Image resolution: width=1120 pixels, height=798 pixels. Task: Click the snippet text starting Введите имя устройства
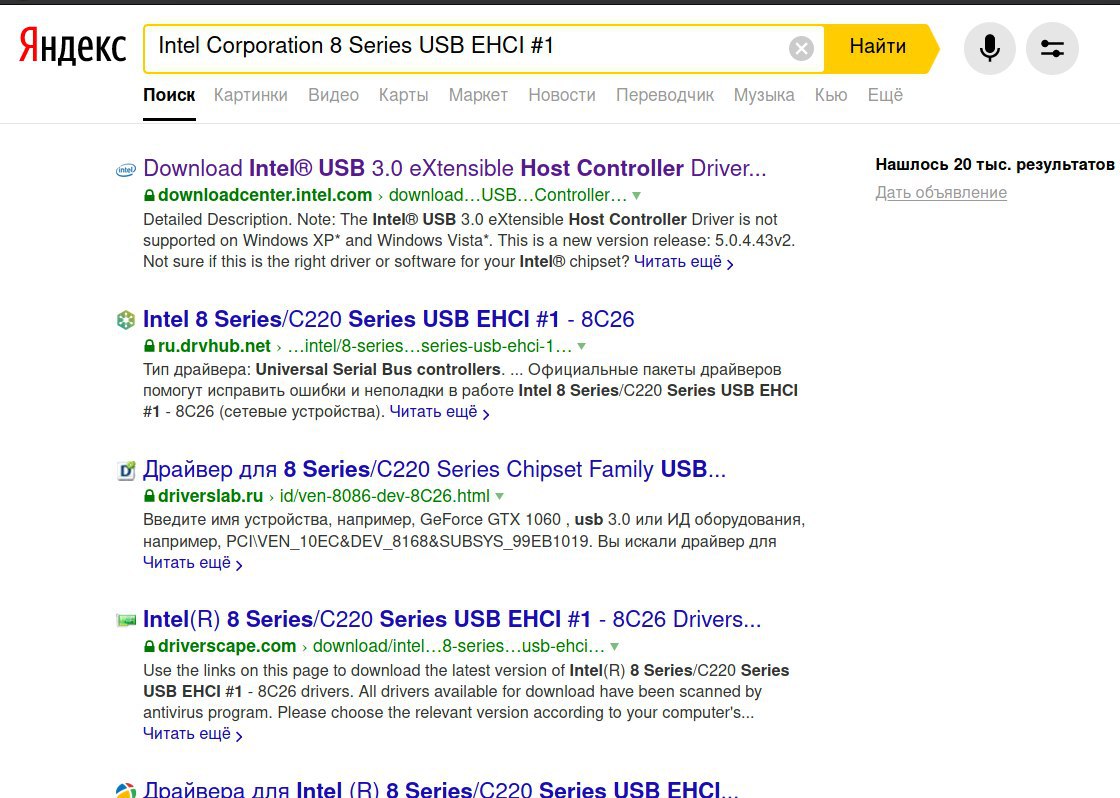click(x=474, y=530)
